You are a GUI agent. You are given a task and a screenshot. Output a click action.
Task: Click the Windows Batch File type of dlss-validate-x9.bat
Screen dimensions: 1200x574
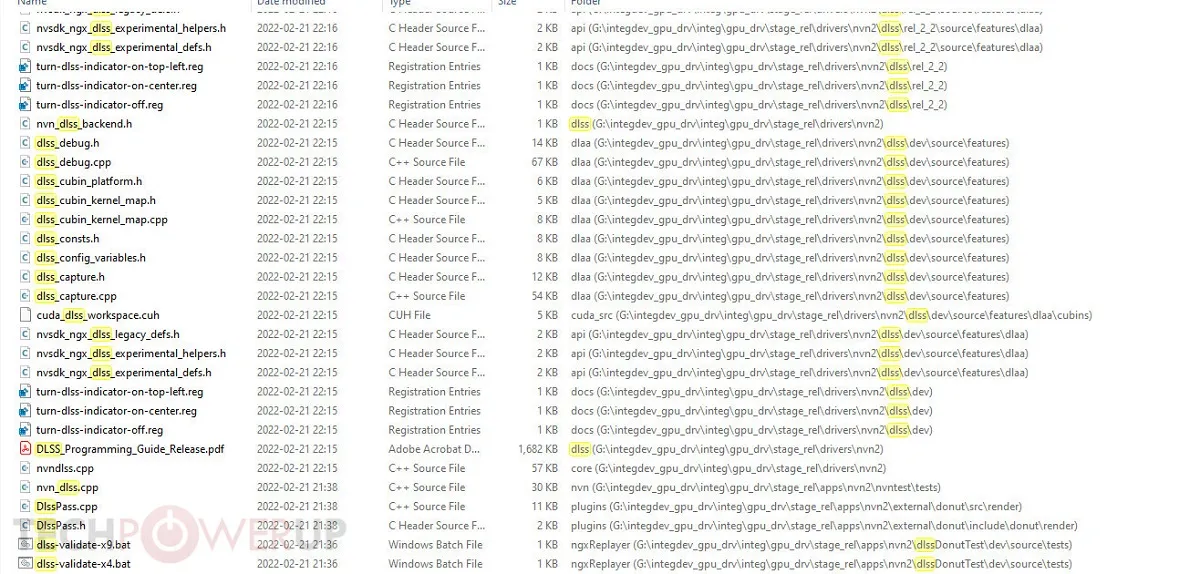coord(436,545)
